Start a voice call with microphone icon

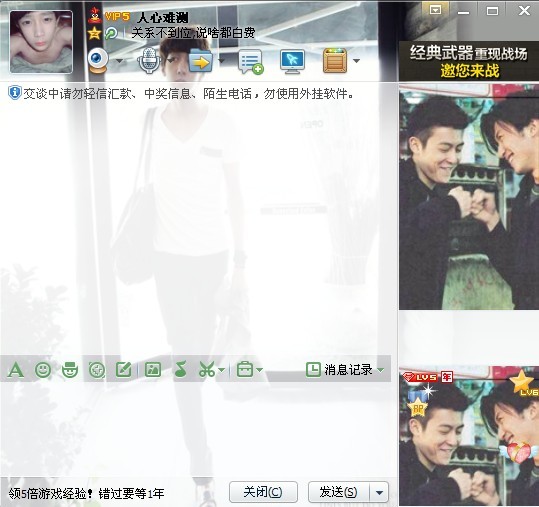tap(149, 60)
